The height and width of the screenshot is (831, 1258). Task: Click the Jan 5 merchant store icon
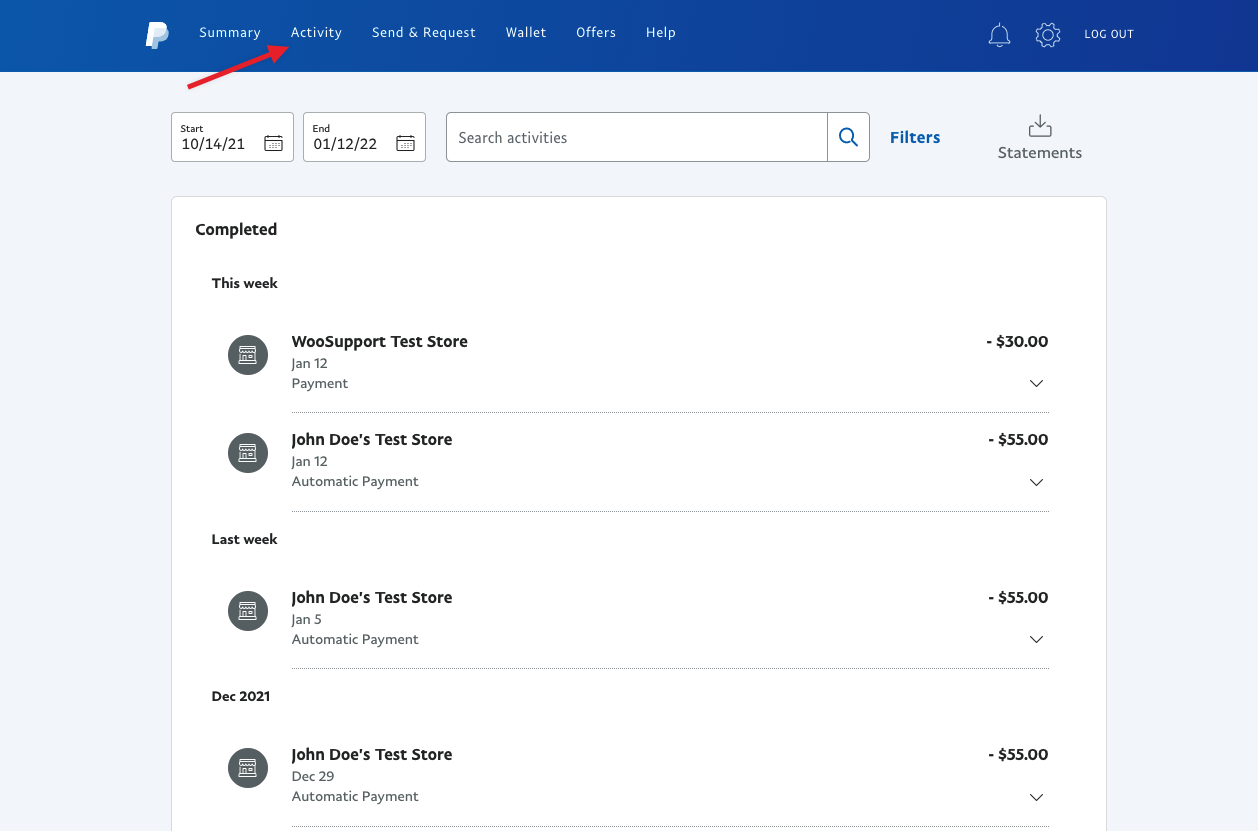click(247, 610)
